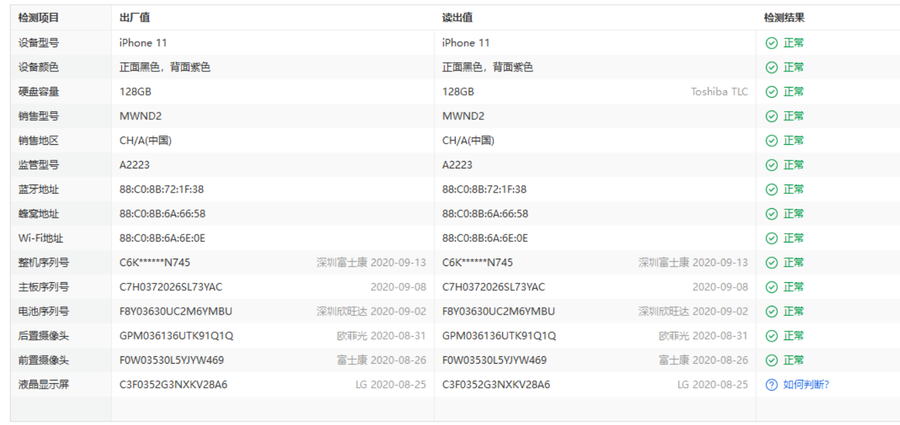Select the 整机序列号 row label

click(44, 262)
